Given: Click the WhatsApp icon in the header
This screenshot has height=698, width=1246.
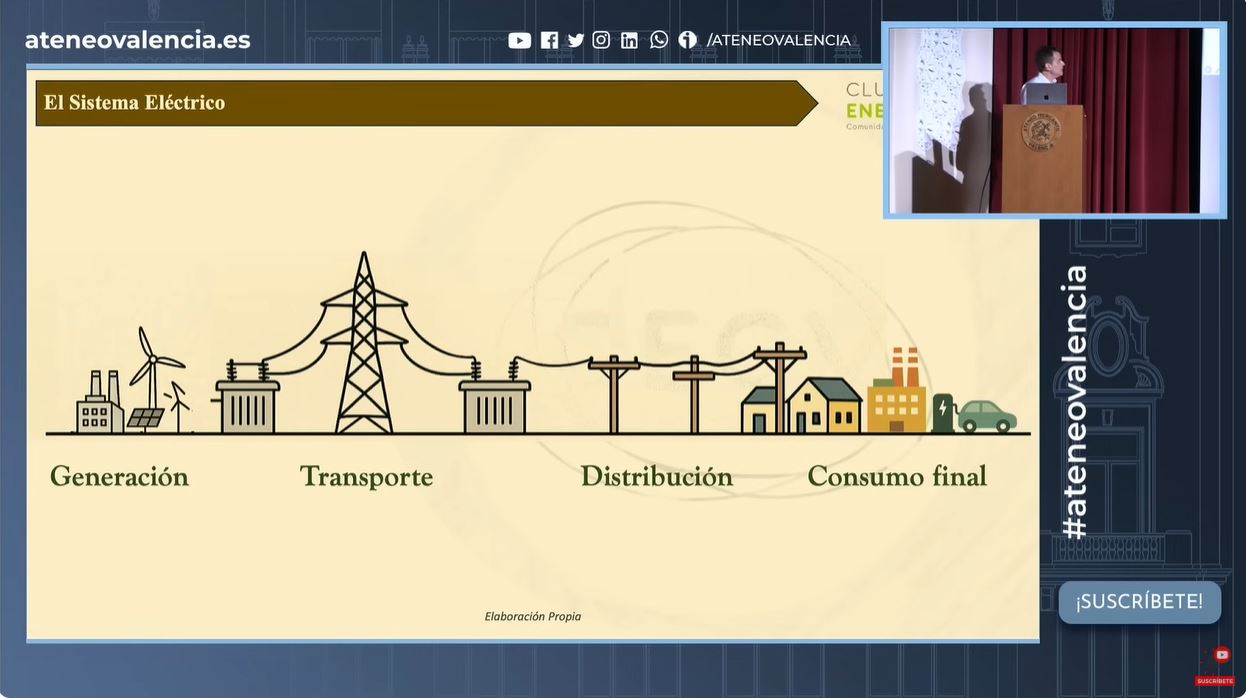Looking at the screenshot, I should (658, 40).
